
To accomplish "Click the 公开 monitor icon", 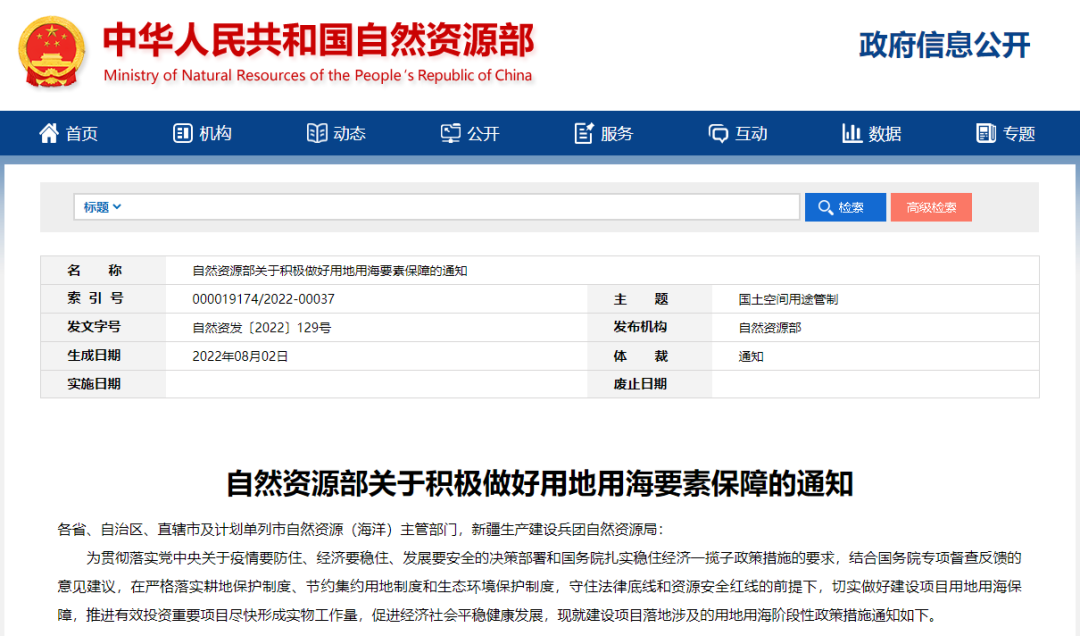I will tap(451, 133).
